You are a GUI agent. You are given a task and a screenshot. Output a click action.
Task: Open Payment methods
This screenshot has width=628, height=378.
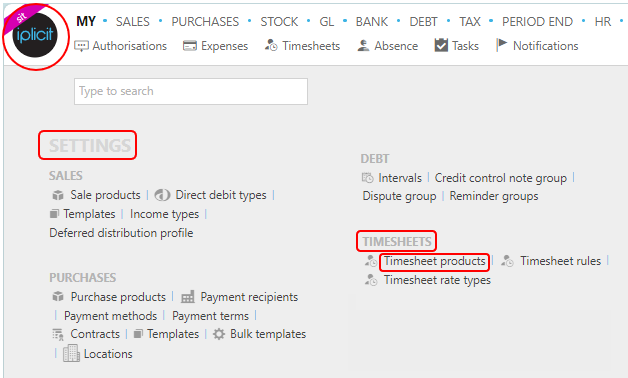pos(111,316)
